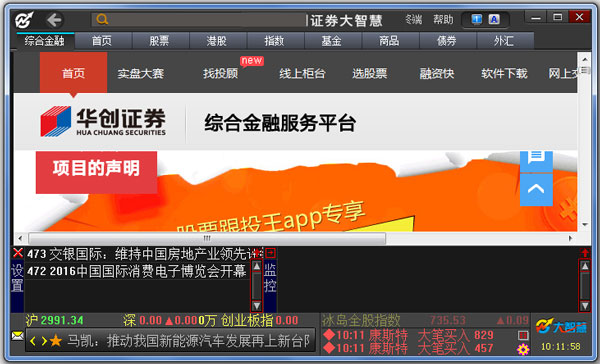Click the blue scroll-to-top chevron button
Image resolution: width=600 pixels, height=364 pixels.
(536, 189)
